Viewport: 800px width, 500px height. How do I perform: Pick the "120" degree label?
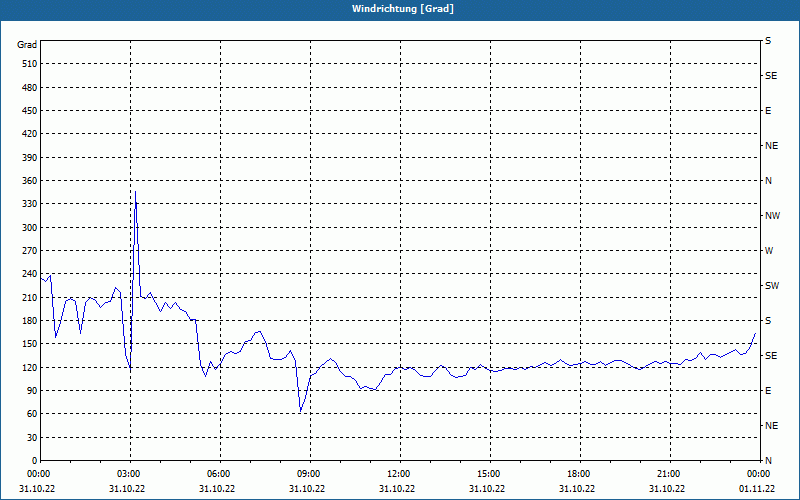pos(30,367)
